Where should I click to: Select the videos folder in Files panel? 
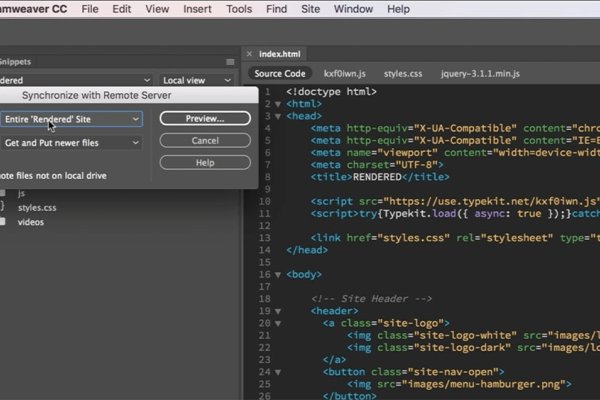(31, 222)
